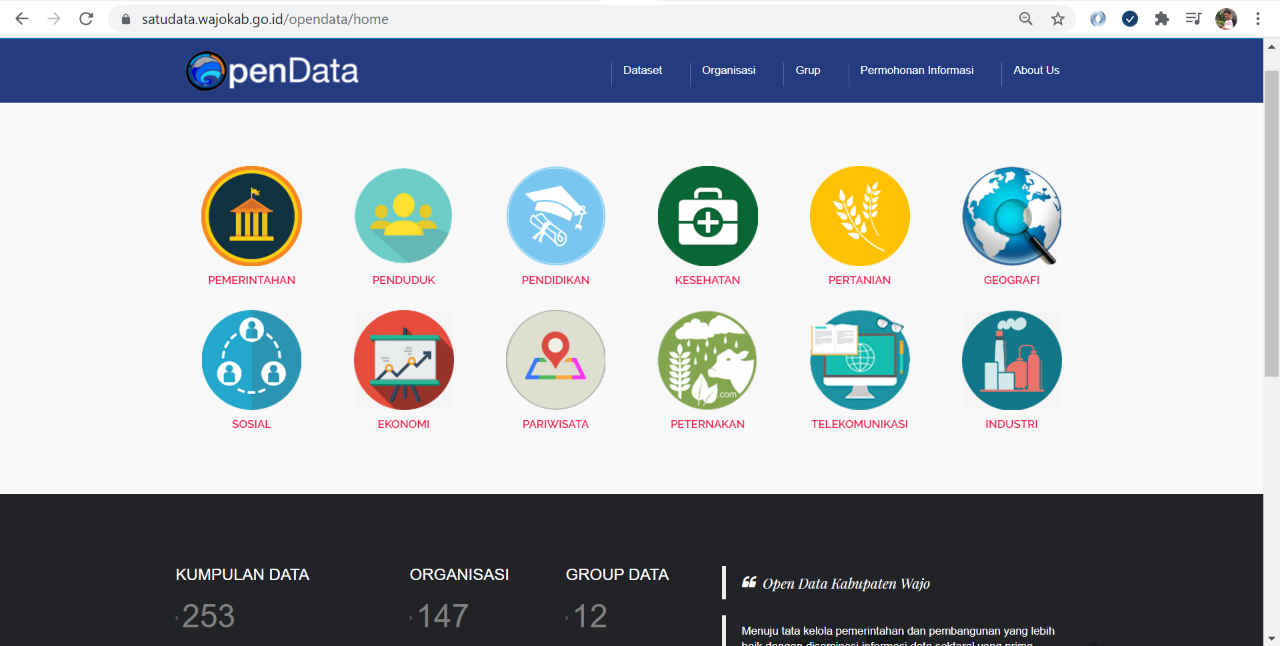The height and width of the screenshot is (646, 1280).
Task: Open the Pemerintahan government building icon
Action: tap(251, 216)
